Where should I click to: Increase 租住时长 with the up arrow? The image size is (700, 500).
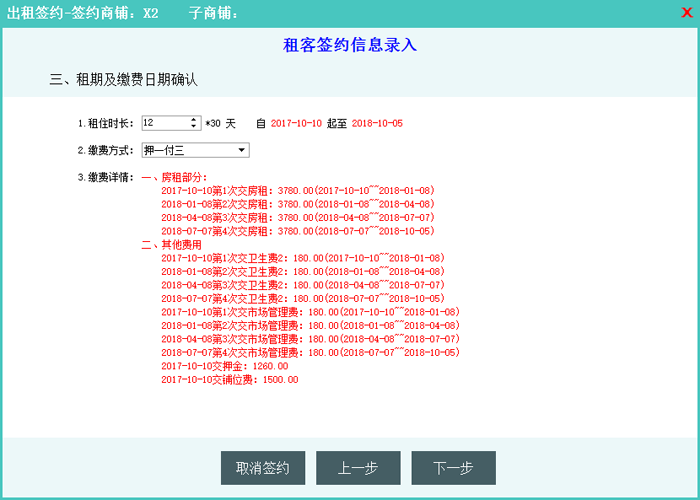(x=194, y=119)
